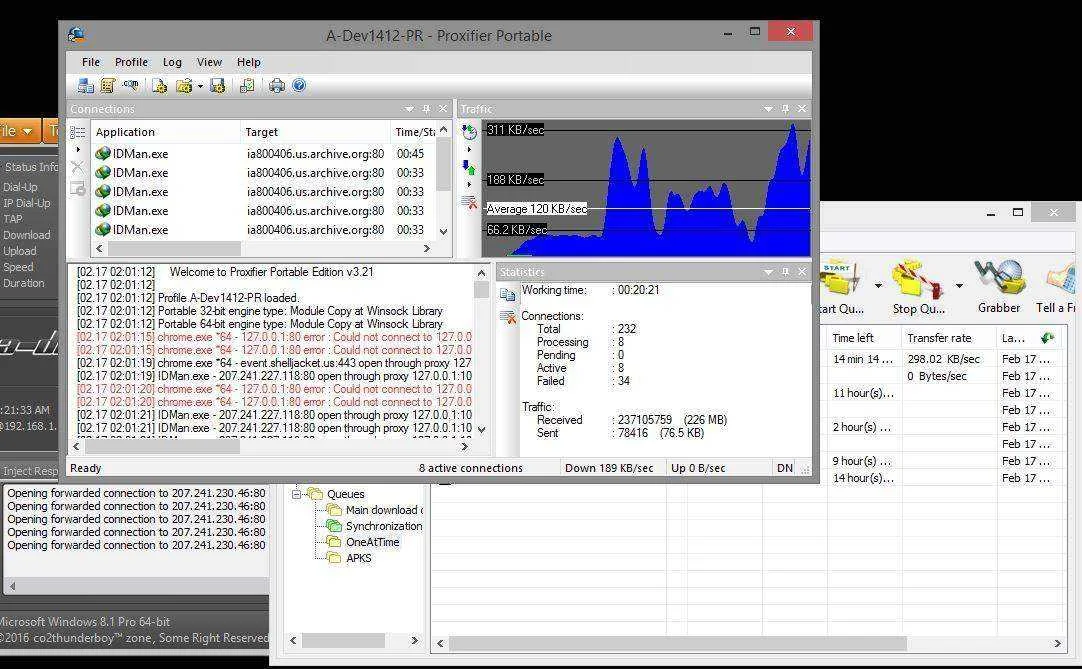This screenshot has height=669, width=1082.
Task: Select OneAtTime queue in IDM tree
Action: click(x=373, y=542)
